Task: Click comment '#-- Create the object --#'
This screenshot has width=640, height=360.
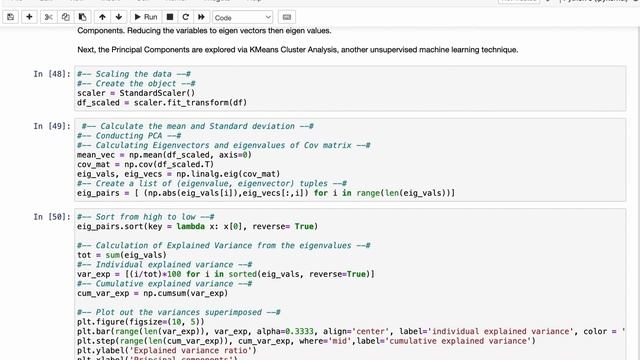Action: tap(136, 84)
